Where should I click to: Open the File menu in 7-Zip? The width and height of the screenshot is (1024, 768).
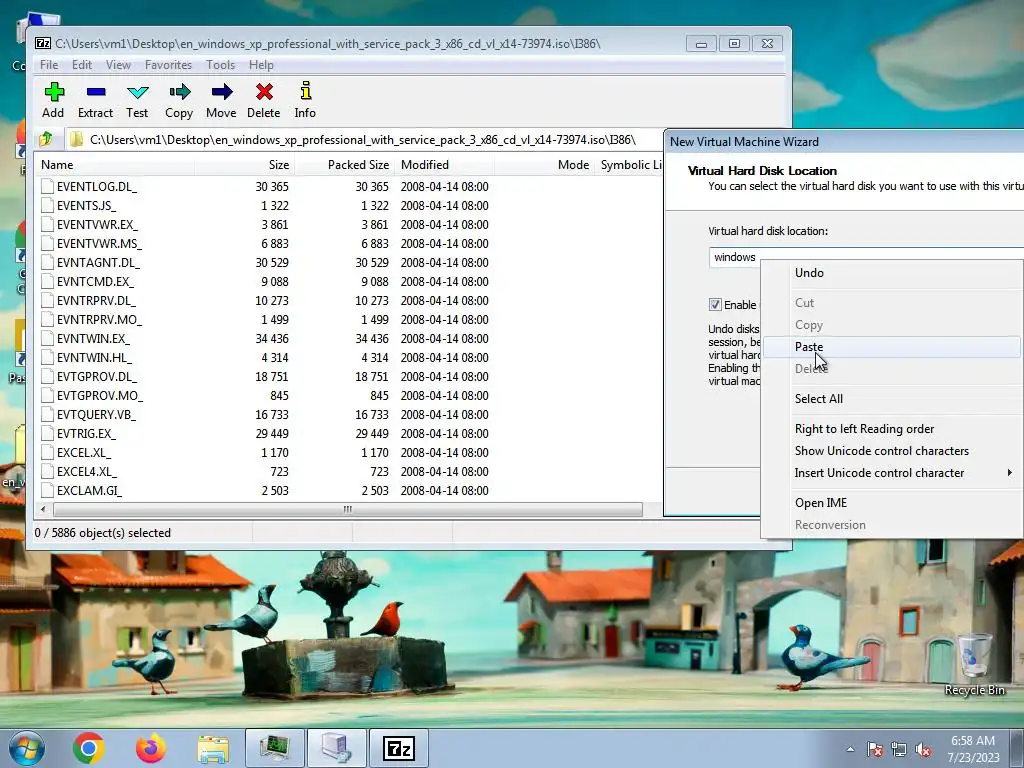[49, 65]
